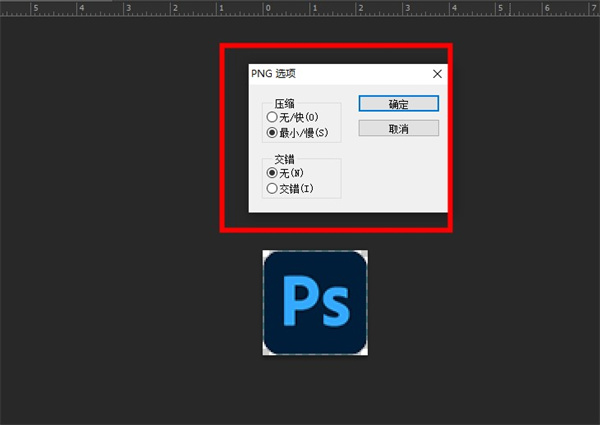Image resolution: width=600 pixels, height=425 pixels.
Task: Click the 取消 cancel button
Action: [x=398, y=129]
